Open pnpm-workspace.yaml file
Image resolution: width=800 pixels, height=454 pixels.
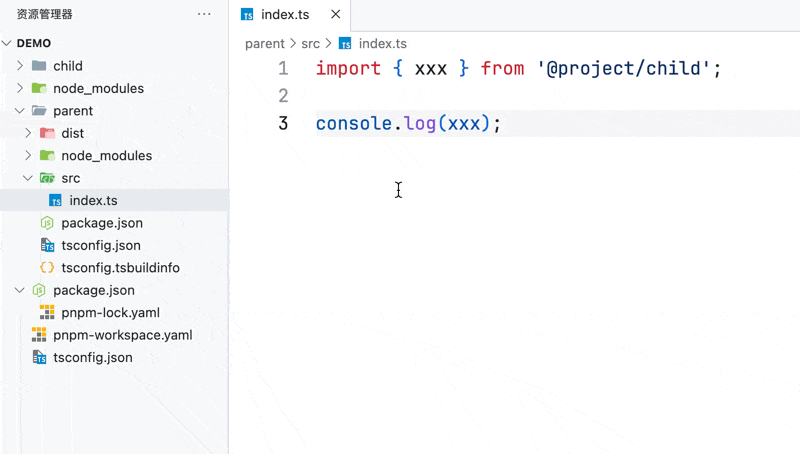tap(123, 335)
